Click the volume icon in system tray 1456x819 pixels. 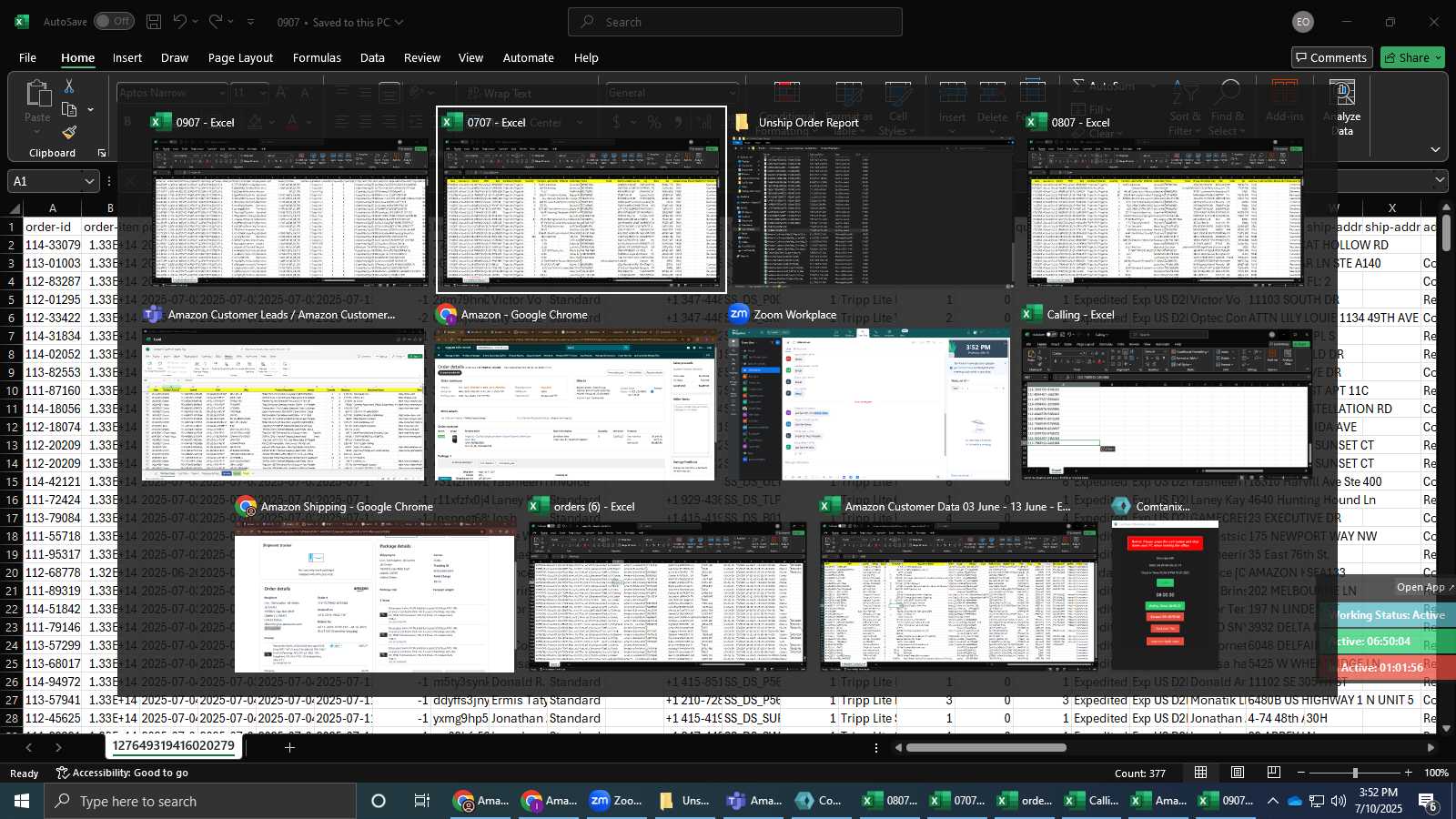click(x=1339, y=801)
